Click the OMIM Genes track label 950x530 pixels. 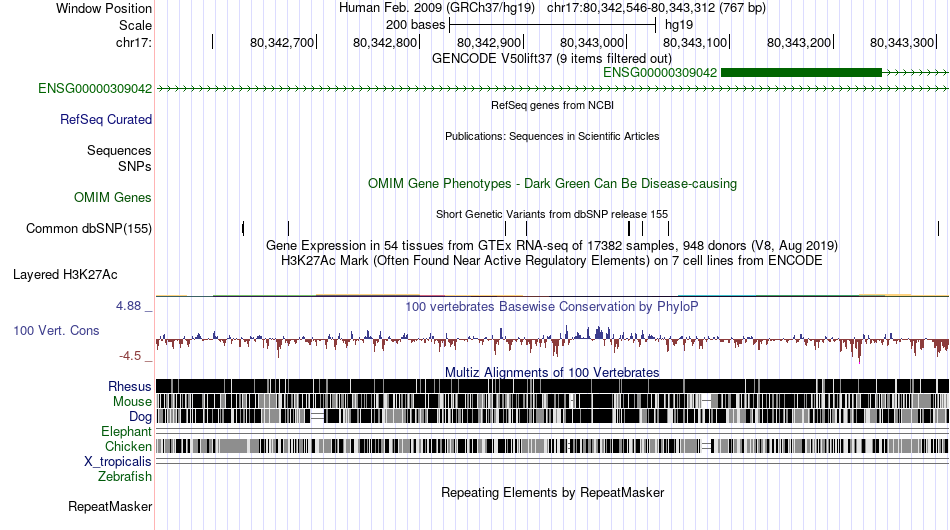[x=113, y=197]
